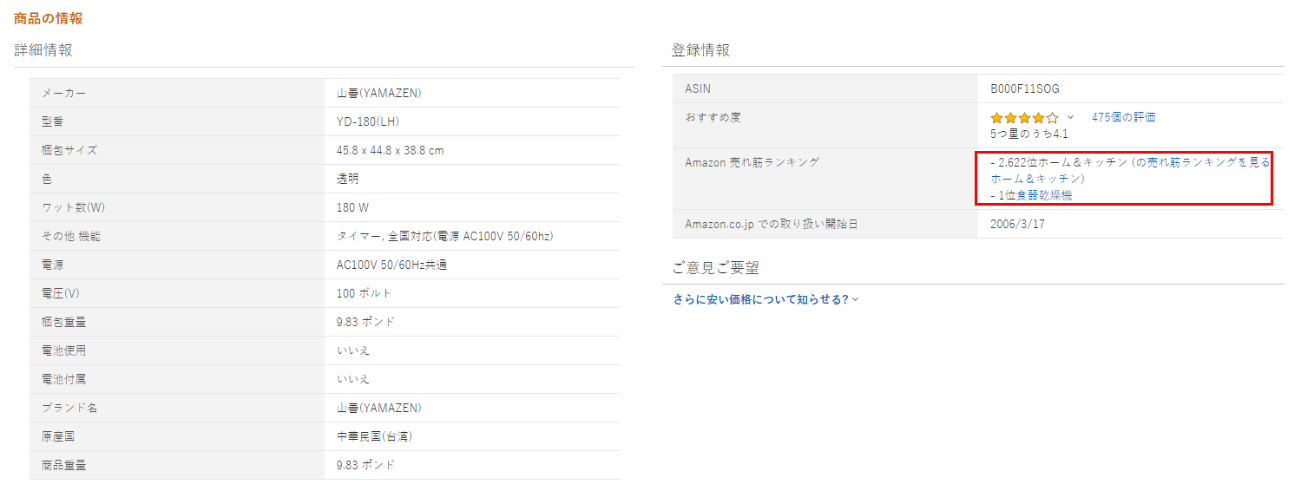Click the 詳細情報 section heading
Screen dimensions: 1301x491
(43, 49)
